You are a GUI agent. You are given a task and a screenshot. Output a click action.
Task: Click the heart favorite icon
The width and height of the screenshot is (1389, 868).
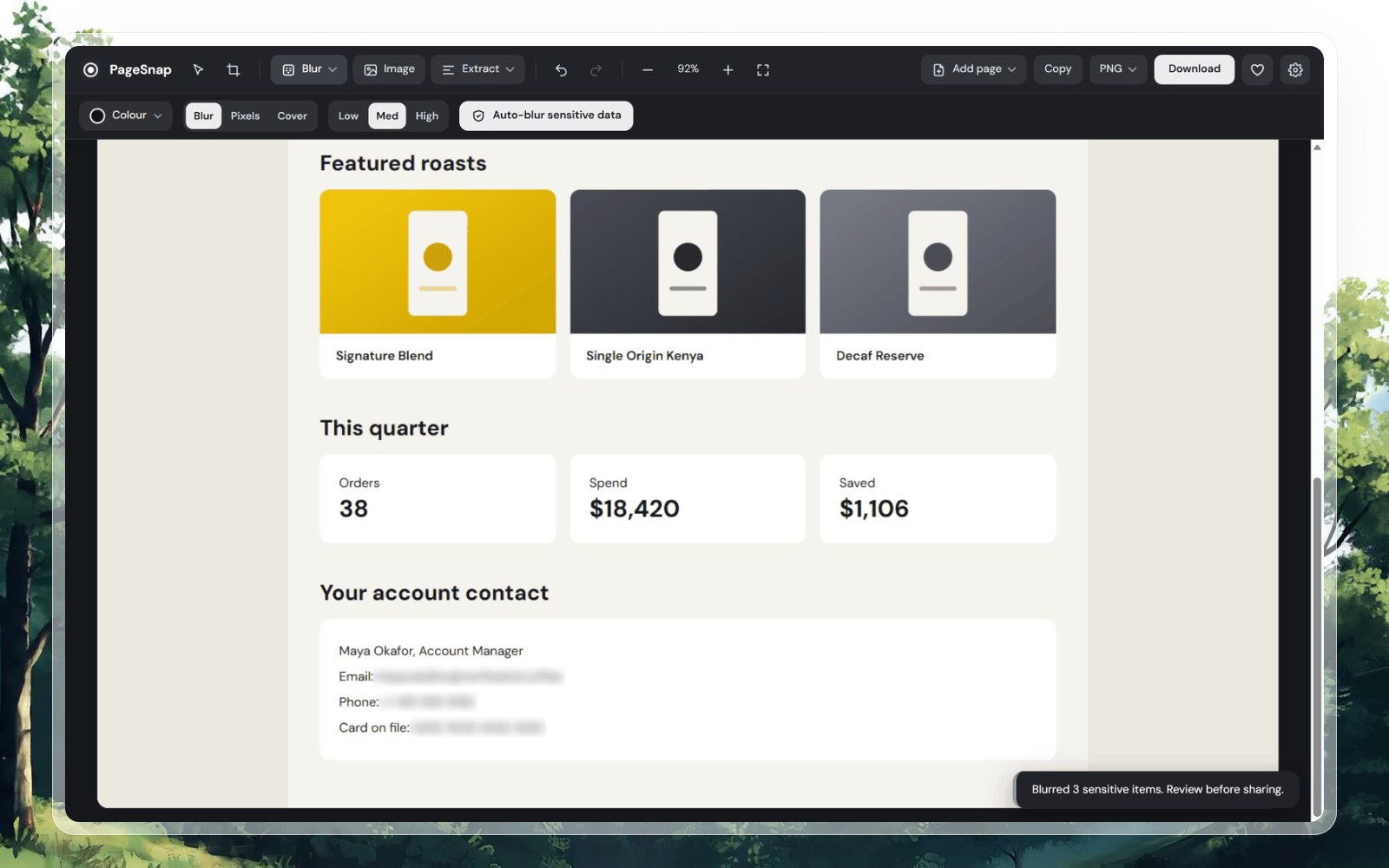1257,69
